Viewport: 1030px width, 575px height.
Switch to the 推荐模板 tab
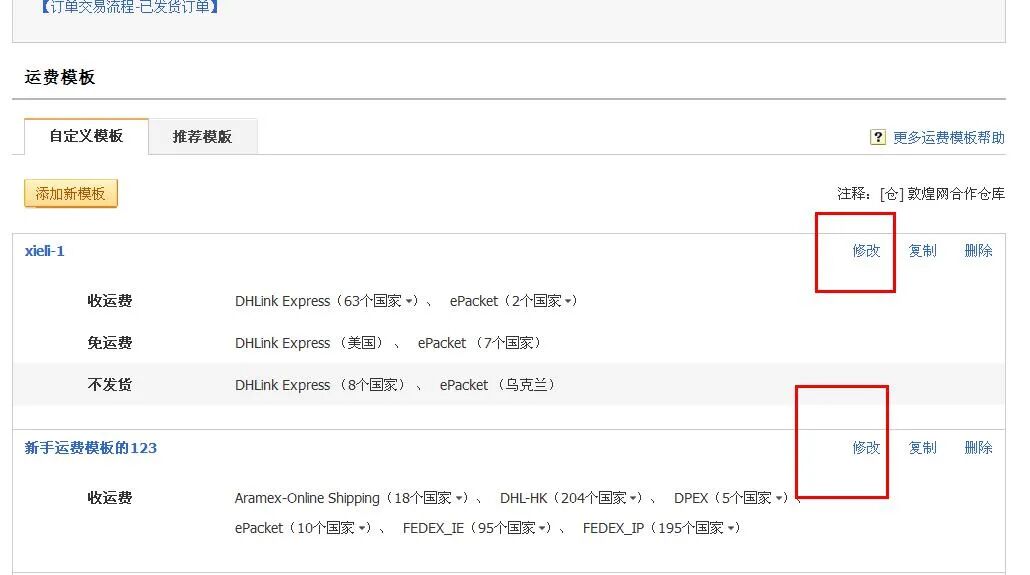(202, 137)
